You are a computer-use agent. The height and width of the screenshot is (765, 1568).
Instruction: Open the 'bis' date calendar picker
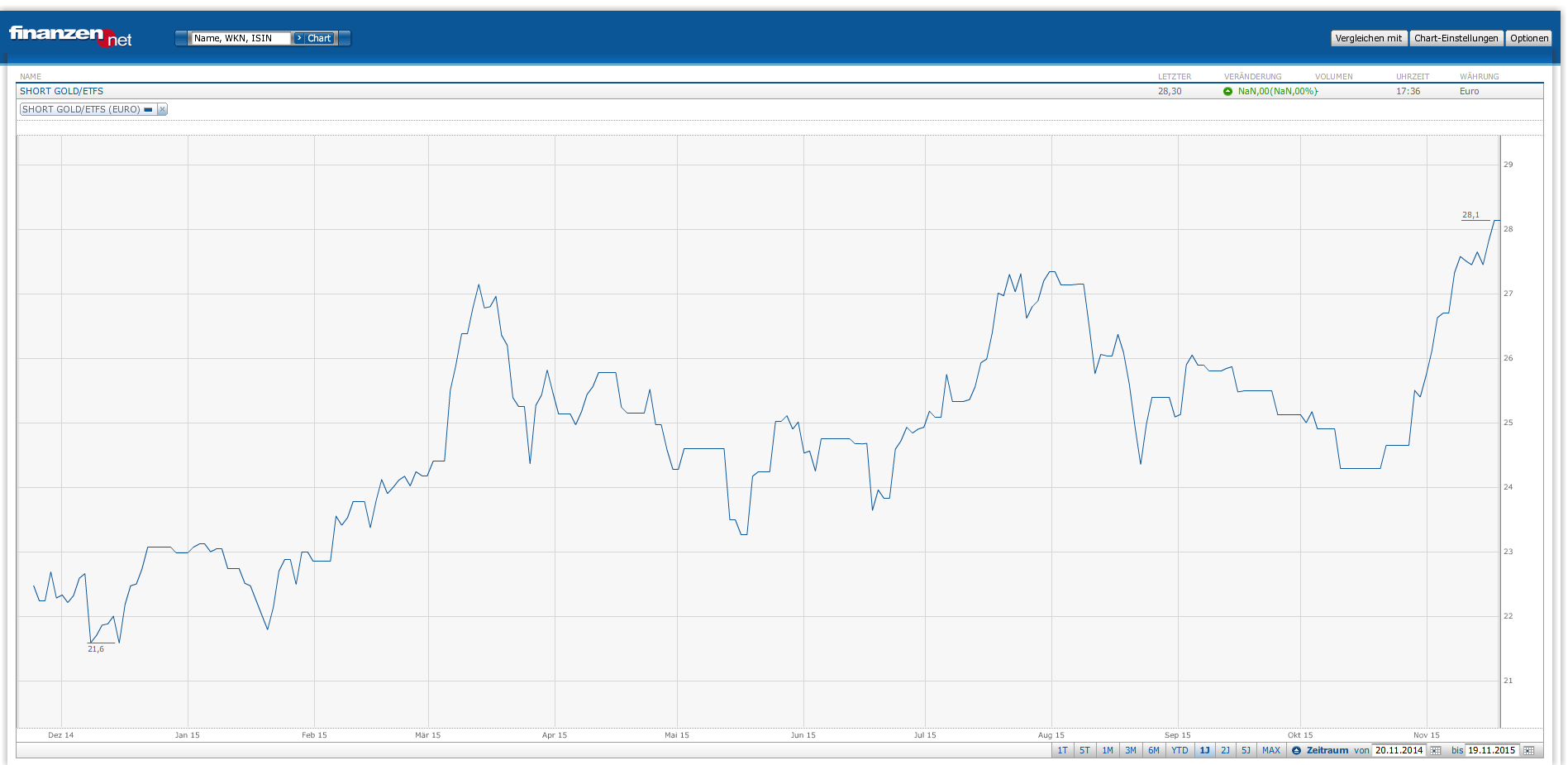click(x=1528, y=751)
